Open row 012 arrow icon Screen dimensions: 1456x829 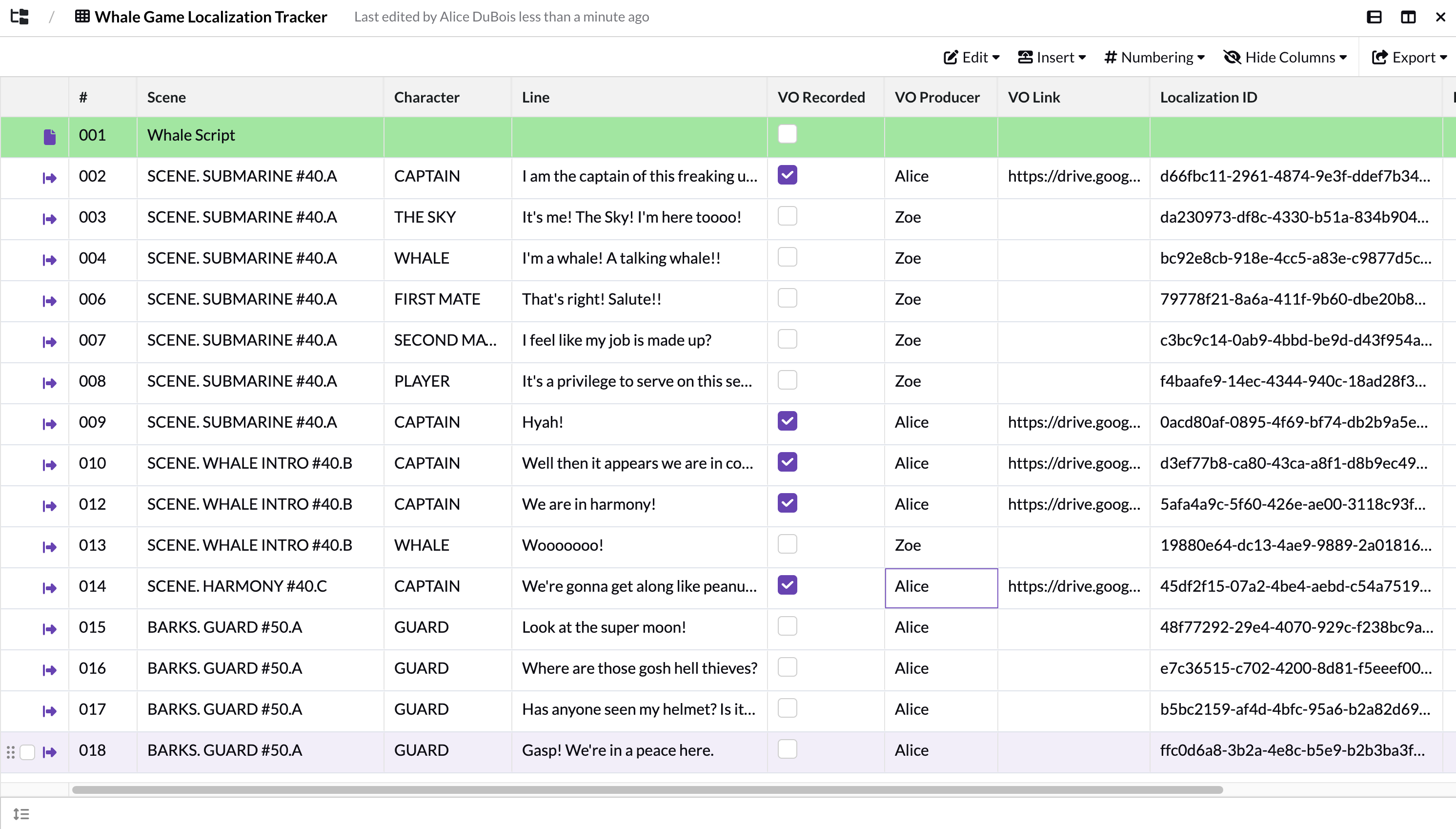(49, 506)
